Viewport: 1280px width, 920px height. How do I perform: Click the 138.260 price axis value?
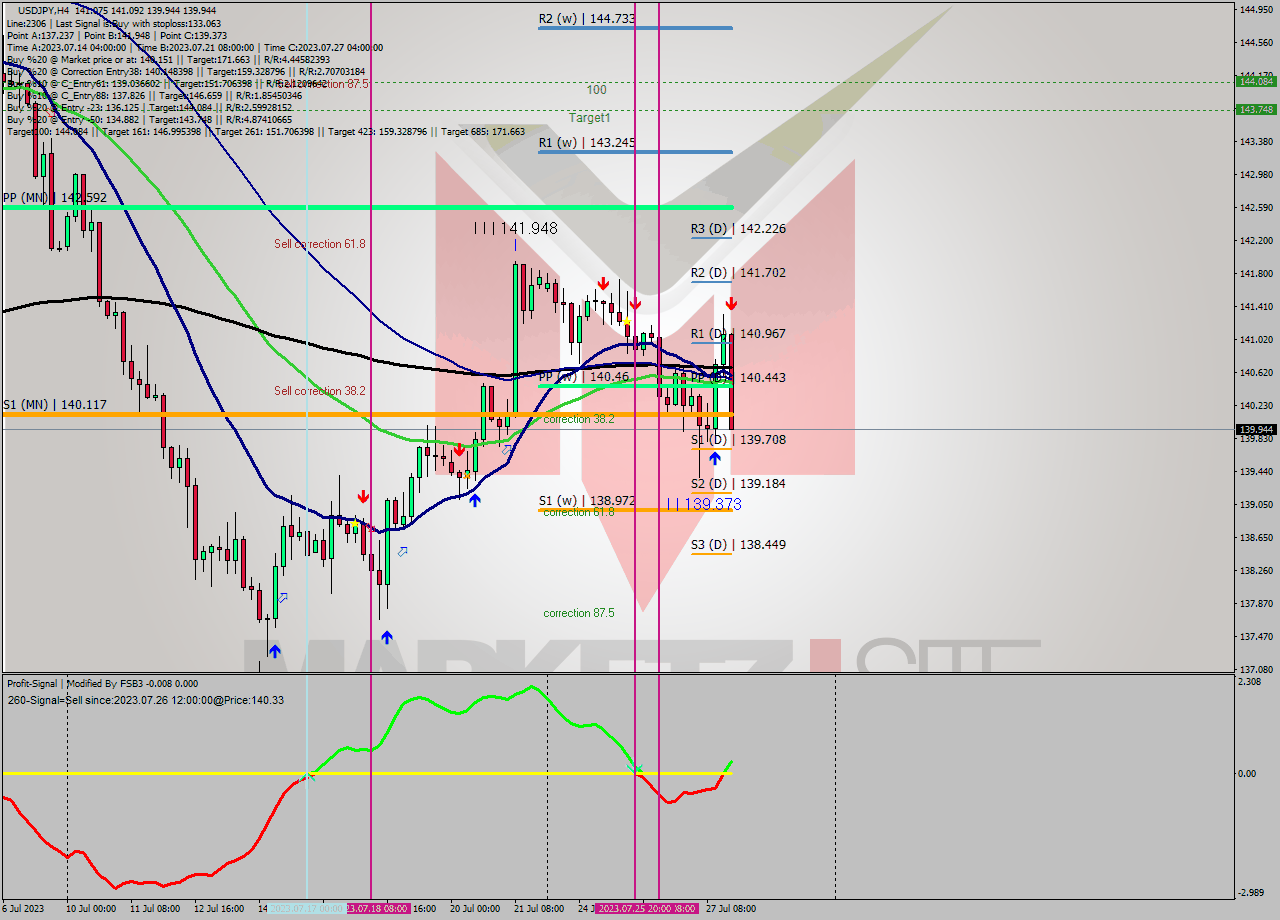[1256, 571]
